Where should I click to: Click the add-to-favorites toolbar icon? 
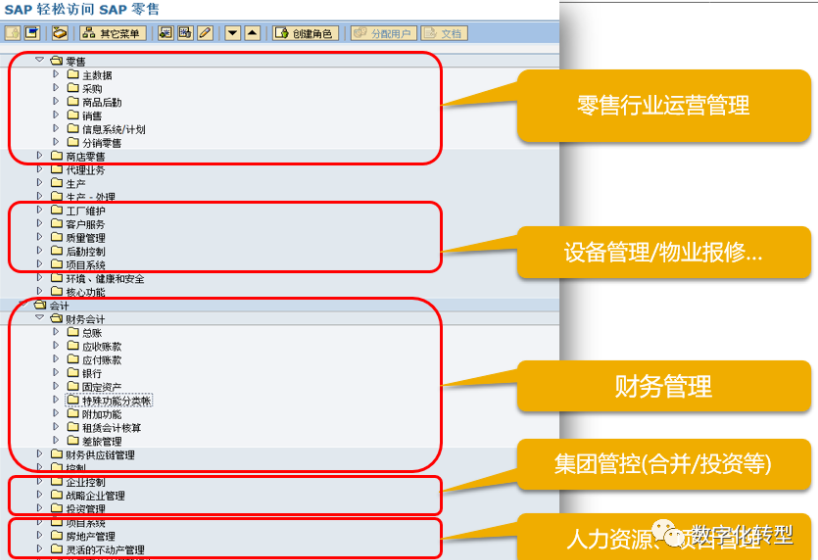165,33
